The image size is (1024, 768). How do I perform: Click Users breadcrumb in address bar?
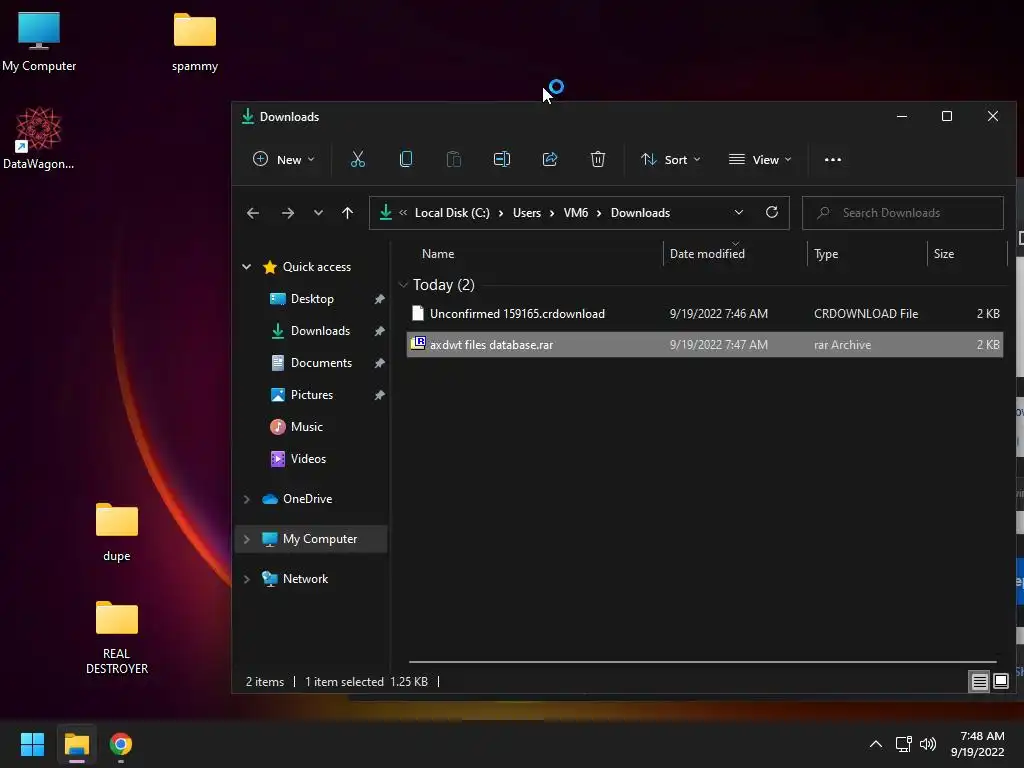pyautogui.click(x=526, y=213)
